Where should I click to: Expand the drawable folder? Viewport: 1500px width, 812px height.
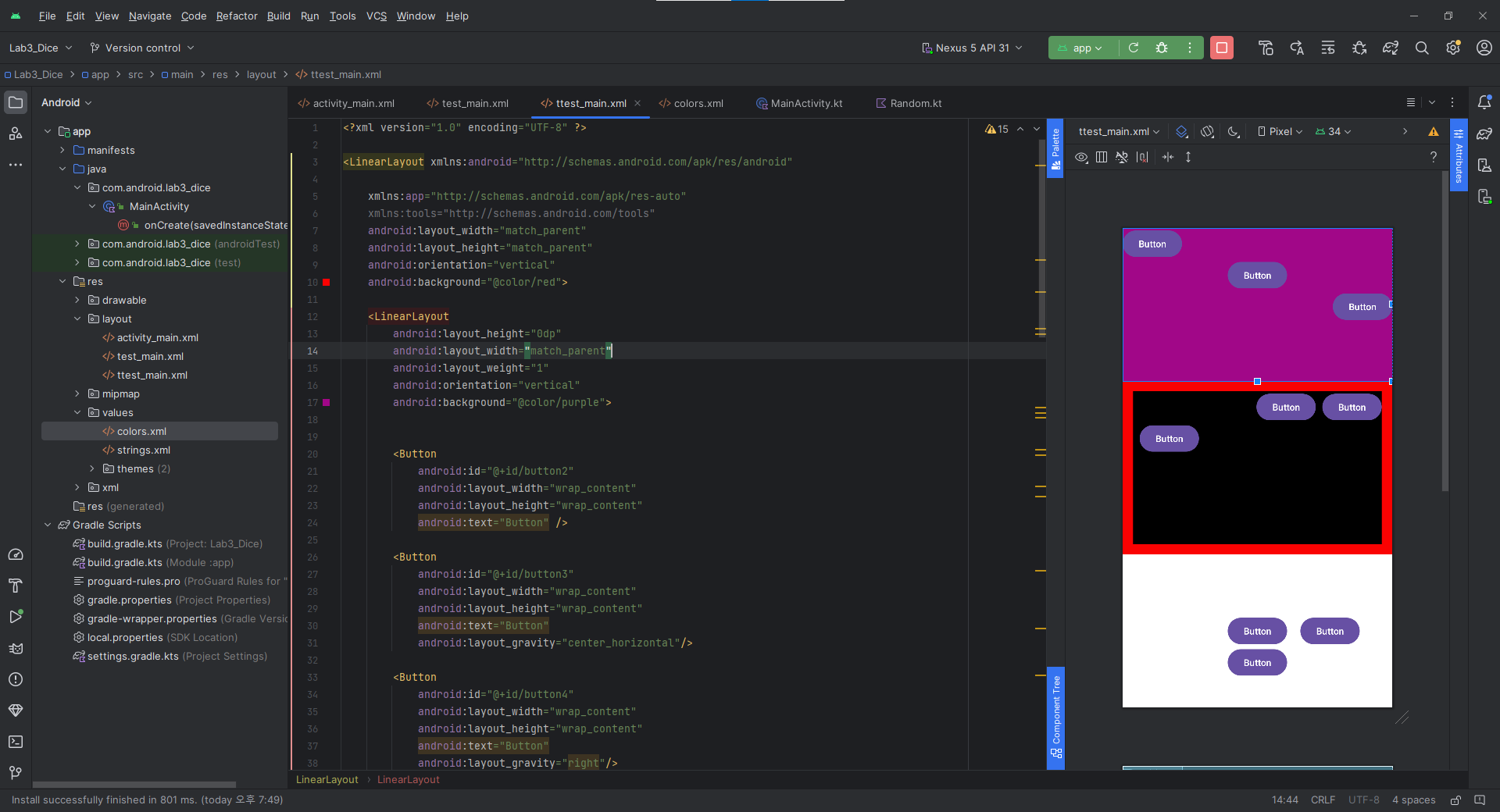click(77, 300)
